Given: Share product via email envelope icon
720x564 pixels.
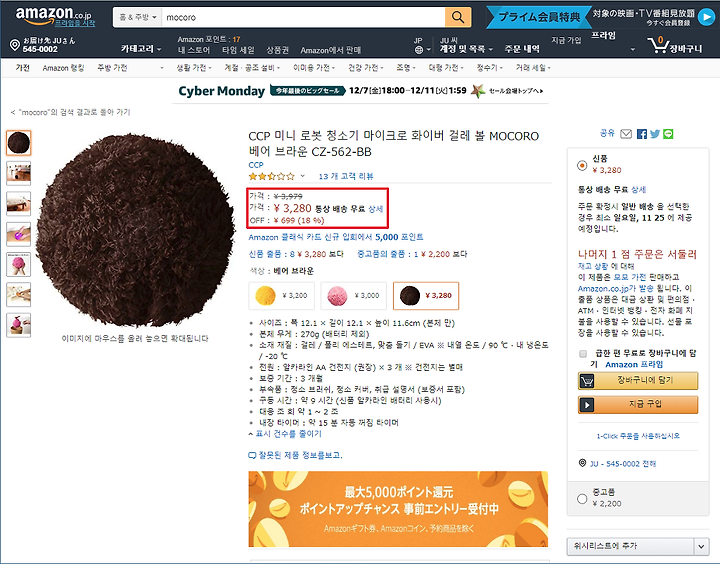Looking at the screenshot, I should 626,134.
